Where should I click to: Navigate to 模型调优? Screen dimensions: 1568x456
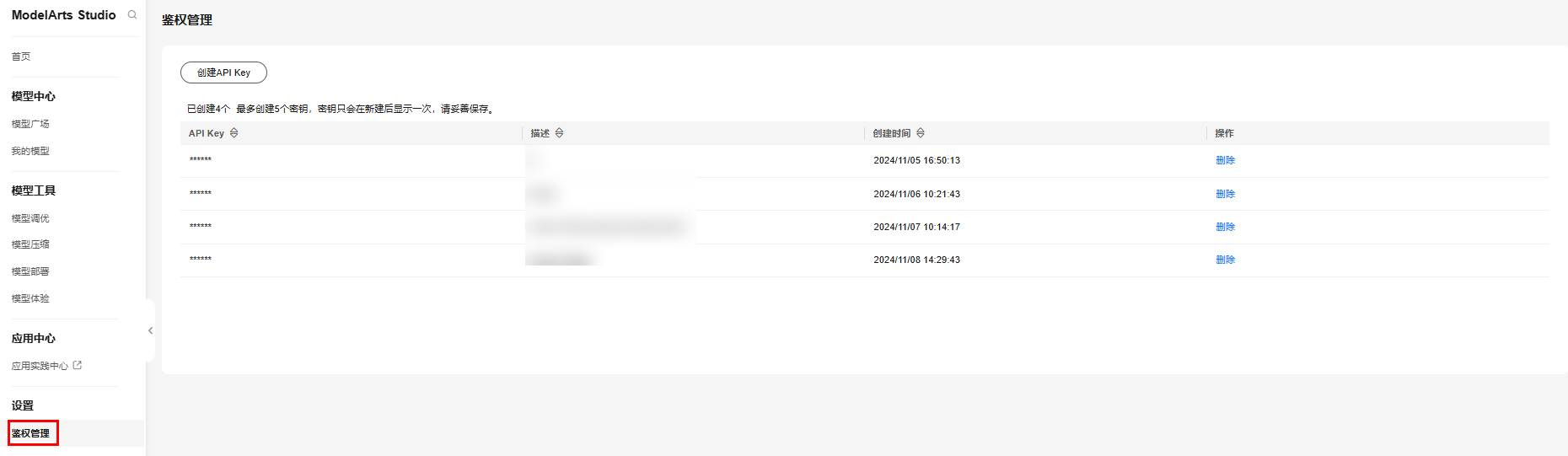30,218
